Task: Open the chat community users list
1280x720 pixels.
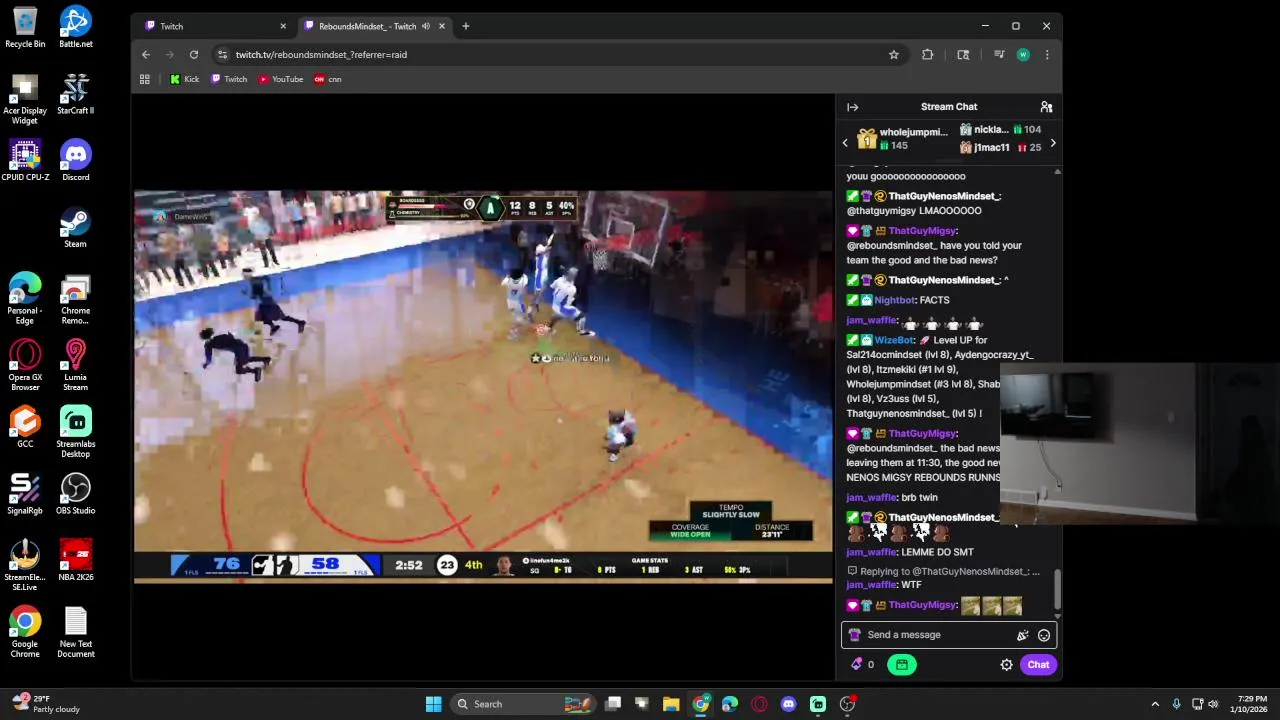Action: click(1046, 107)
